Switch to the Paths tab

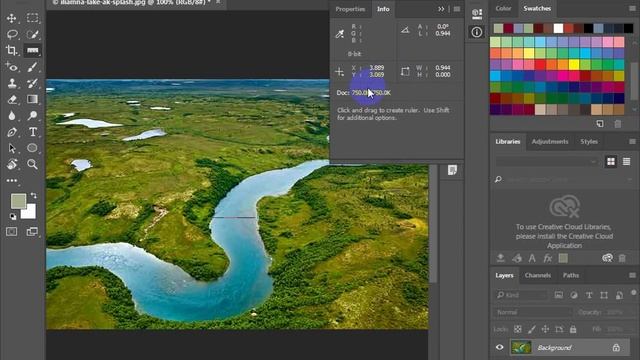pos(571,276)
